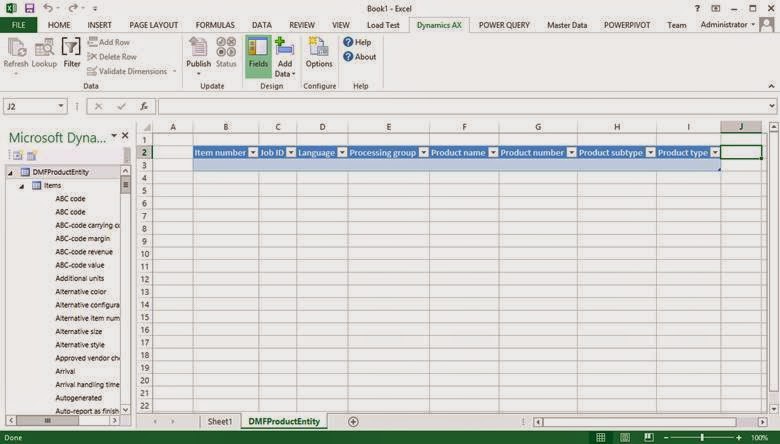The image size is (780, 444).
Task: Switch to the HOME ribbon tab
Action: click(59, 25)
